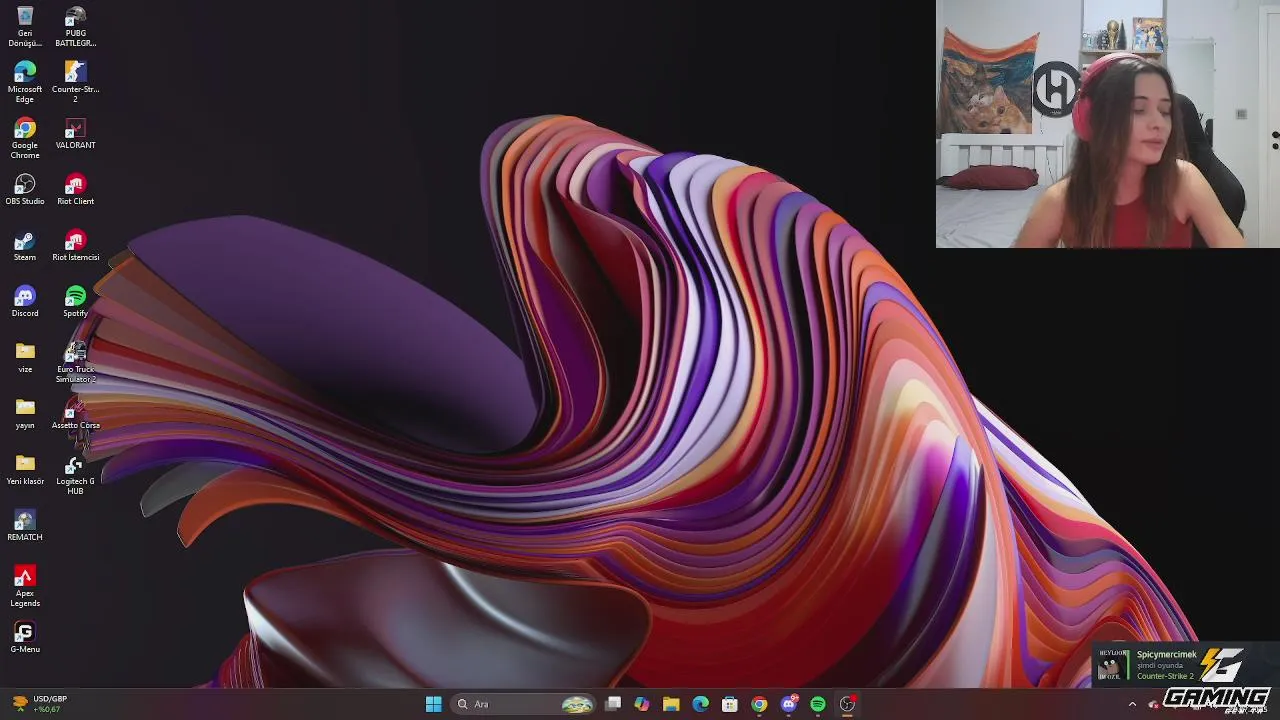Click the Ara search box in taskbar
The width and height of the screenshot is (1280, 720).
point(524,704)
